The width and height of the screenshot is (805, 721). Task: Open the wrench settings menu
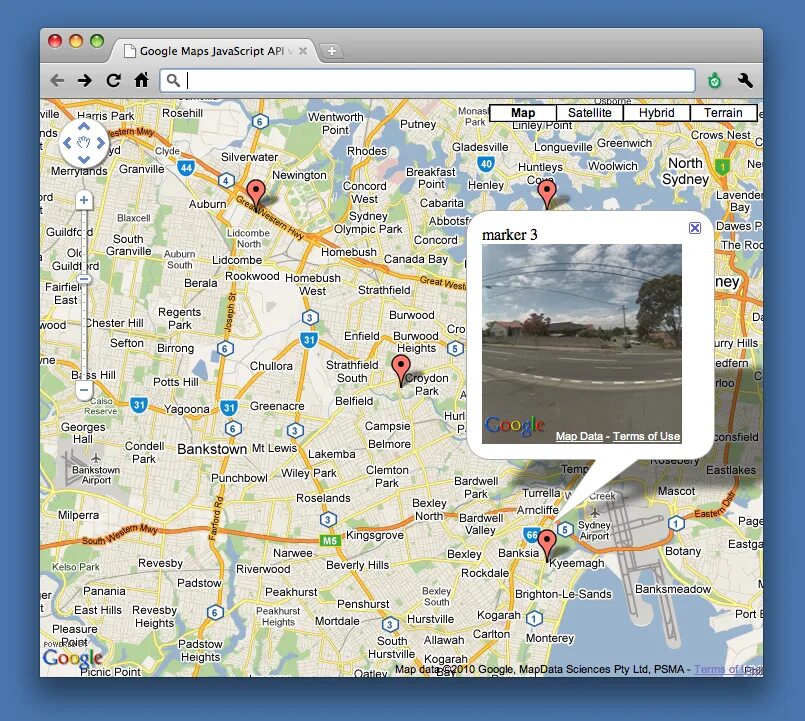[x=745, y=80]
